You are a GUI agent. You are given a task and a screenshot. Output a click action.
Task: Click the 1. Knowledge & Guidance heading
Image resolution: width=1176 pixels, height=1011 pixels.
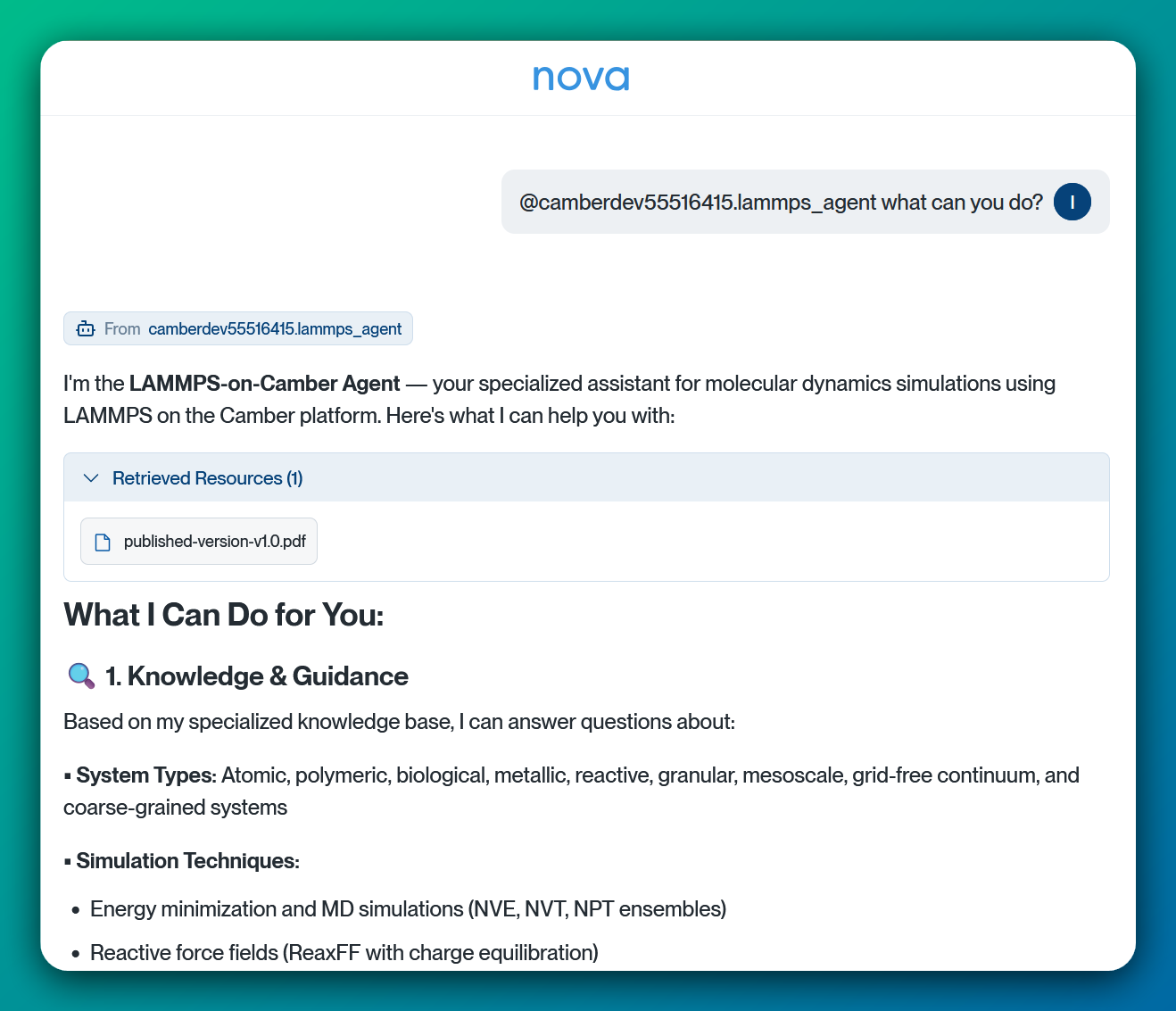coord(257,676)
